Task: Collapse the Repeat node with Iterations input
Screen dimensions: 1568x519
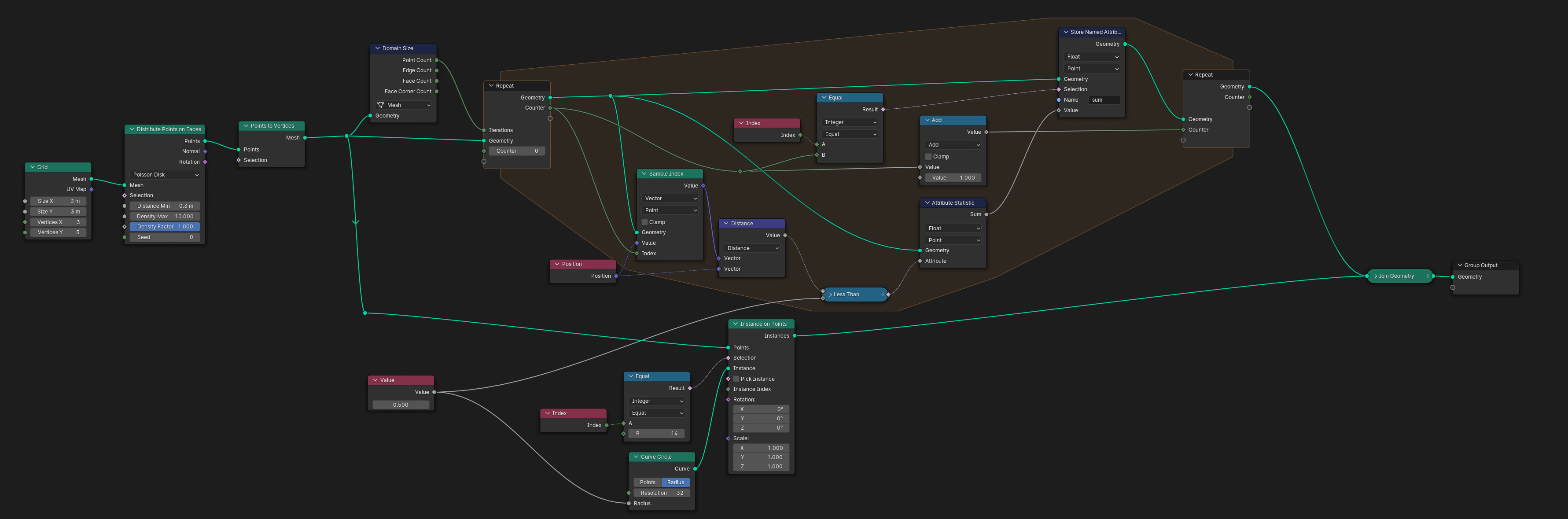Action: tap(491, 86)
